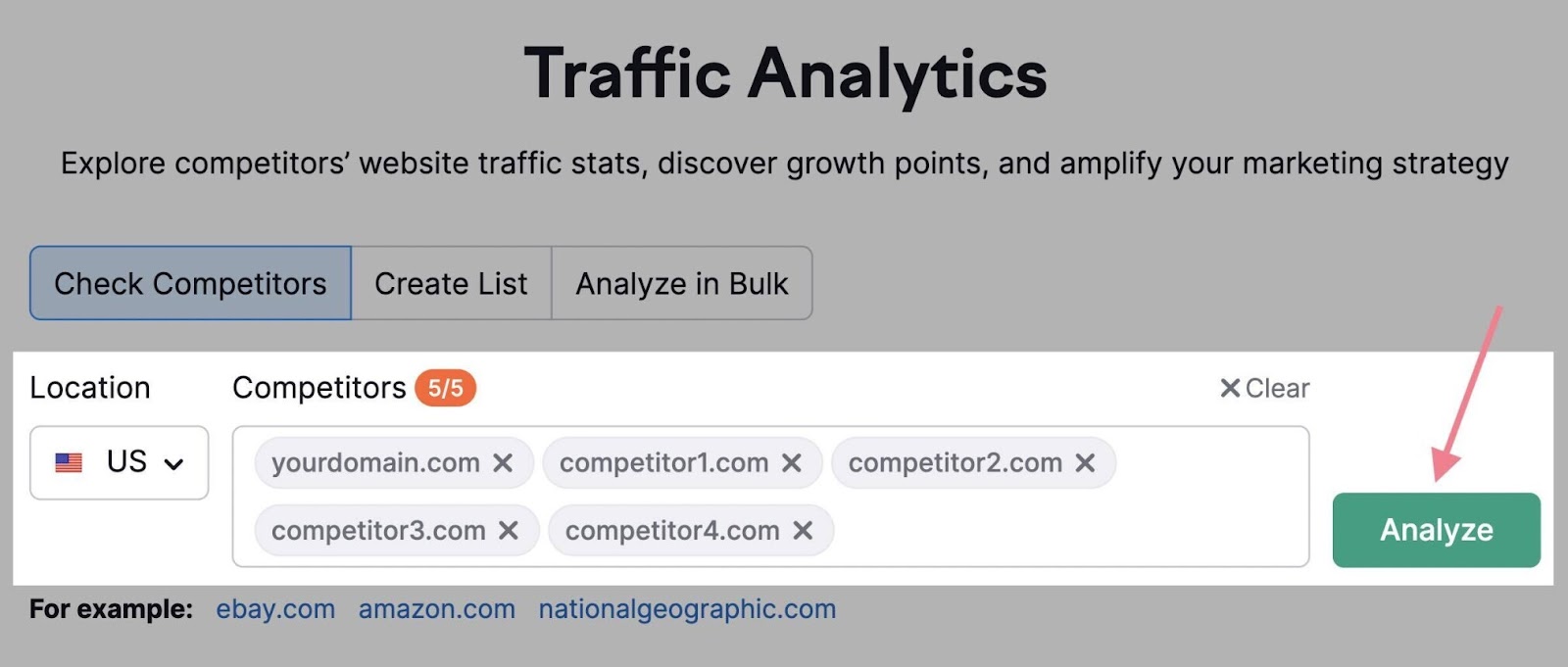Screen dimensions: 1568x667
Task: Remove competitor4.com from the competitors field
Action: [x=804, y=530]
